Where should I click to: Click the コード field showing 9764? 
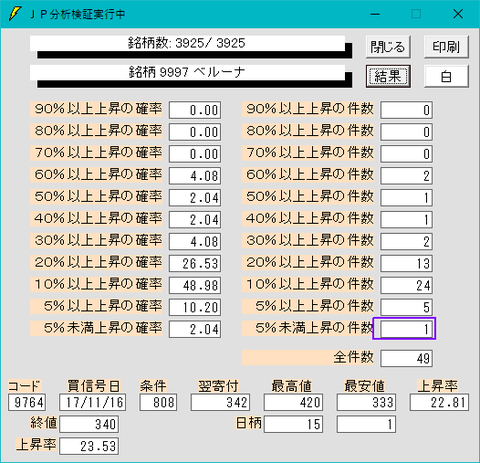click(x=27, y=402)
